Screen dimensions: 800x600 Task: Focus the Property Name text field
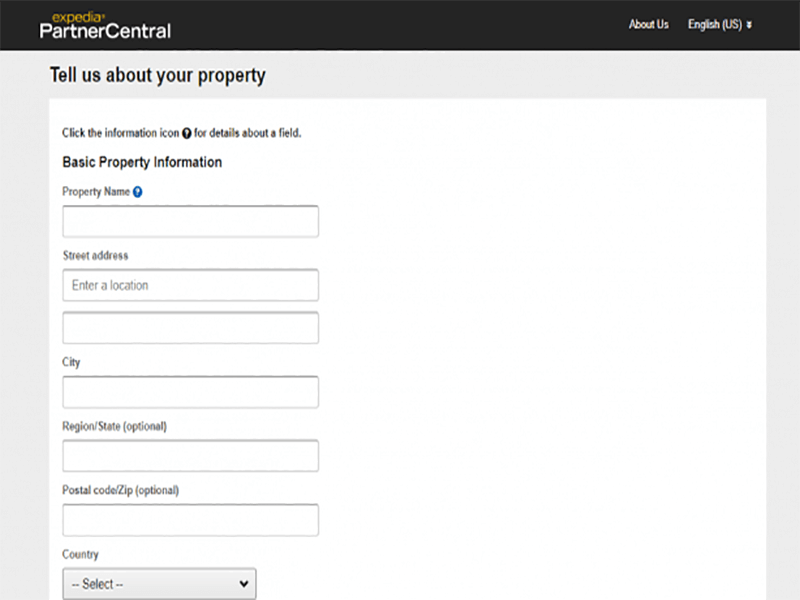point(190,221)
